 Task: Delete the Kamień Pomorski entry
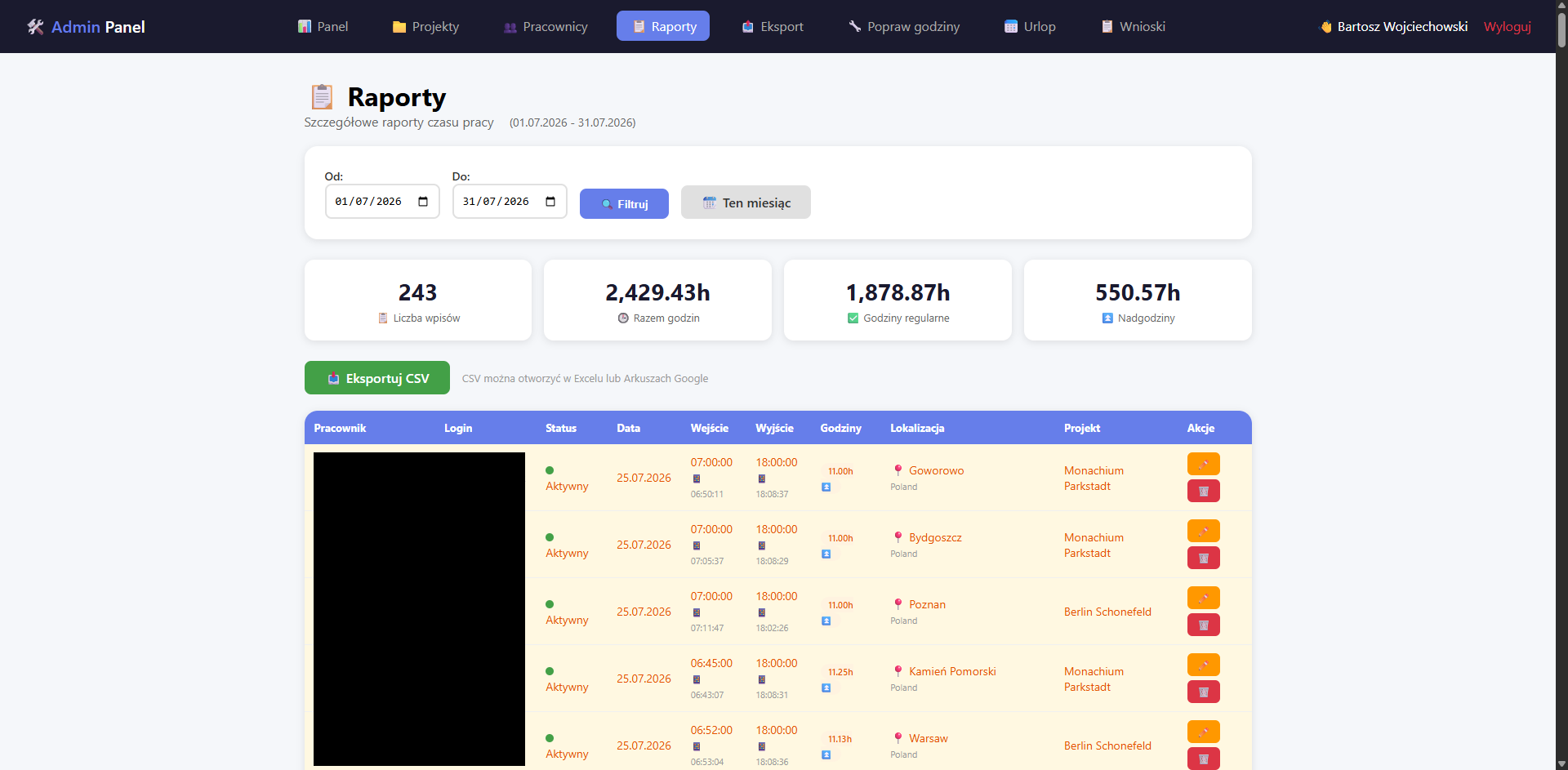click(1203, 692)
